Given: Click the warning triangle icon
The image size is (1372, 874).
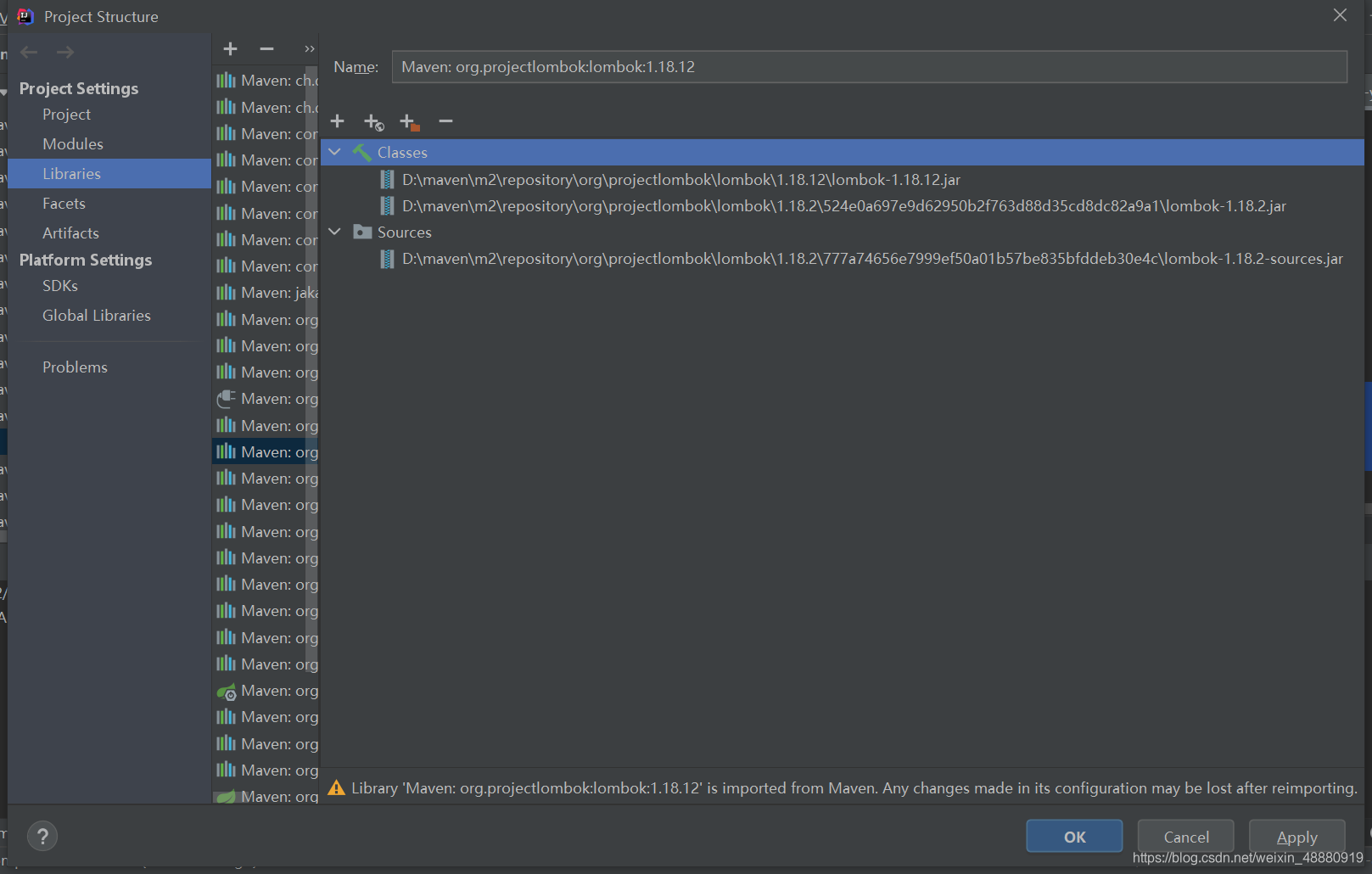Looking at the screenshot, I should click(x=336, y=788).
